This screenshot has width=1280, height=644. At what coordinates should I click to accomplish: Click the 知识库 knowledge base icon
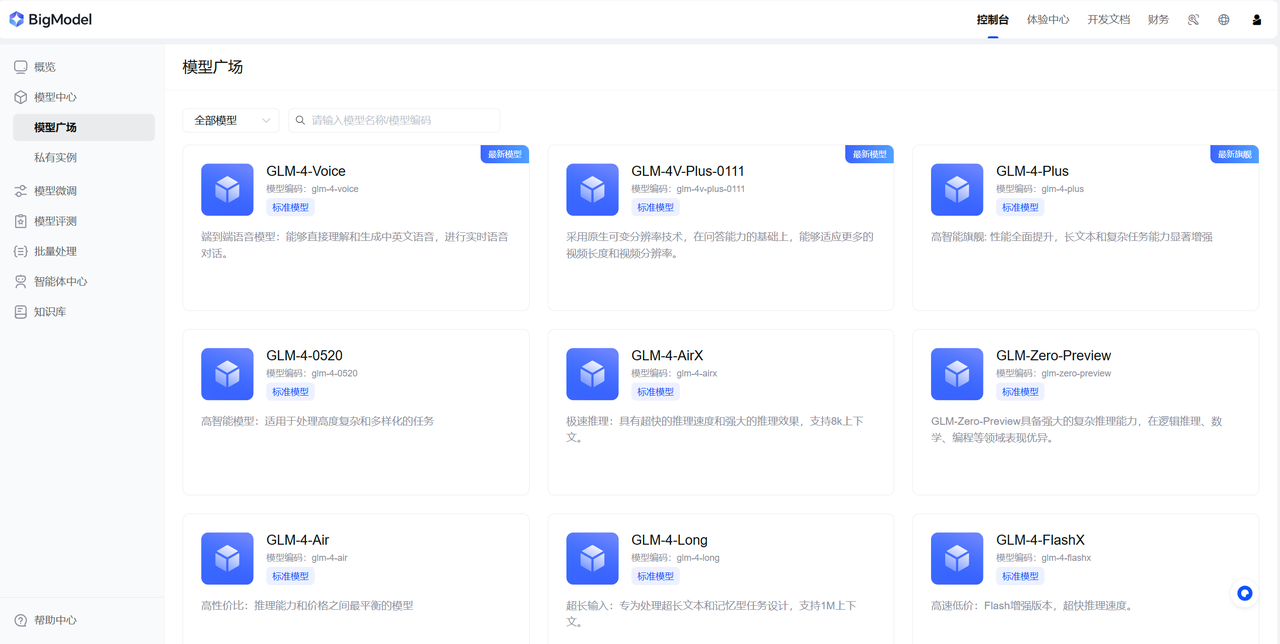coord(20,312)
